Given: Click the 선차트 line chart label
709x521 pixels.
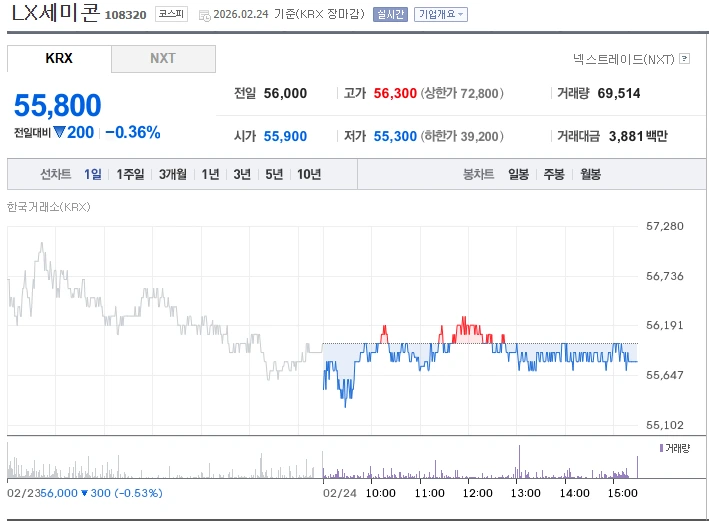Looking at the screenshot, I should click(x=56, y=174).
